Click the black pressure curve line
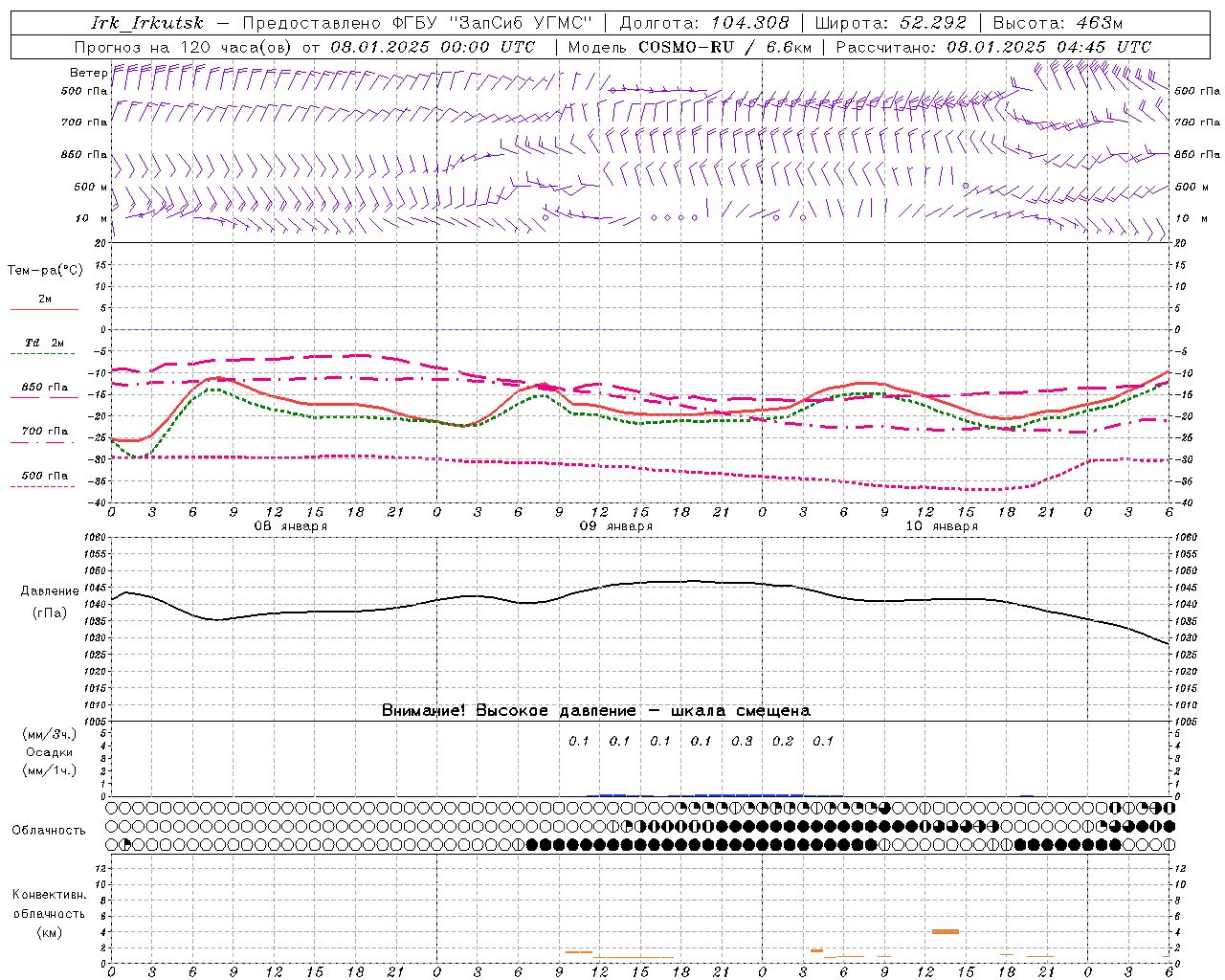 pos(639,583)
